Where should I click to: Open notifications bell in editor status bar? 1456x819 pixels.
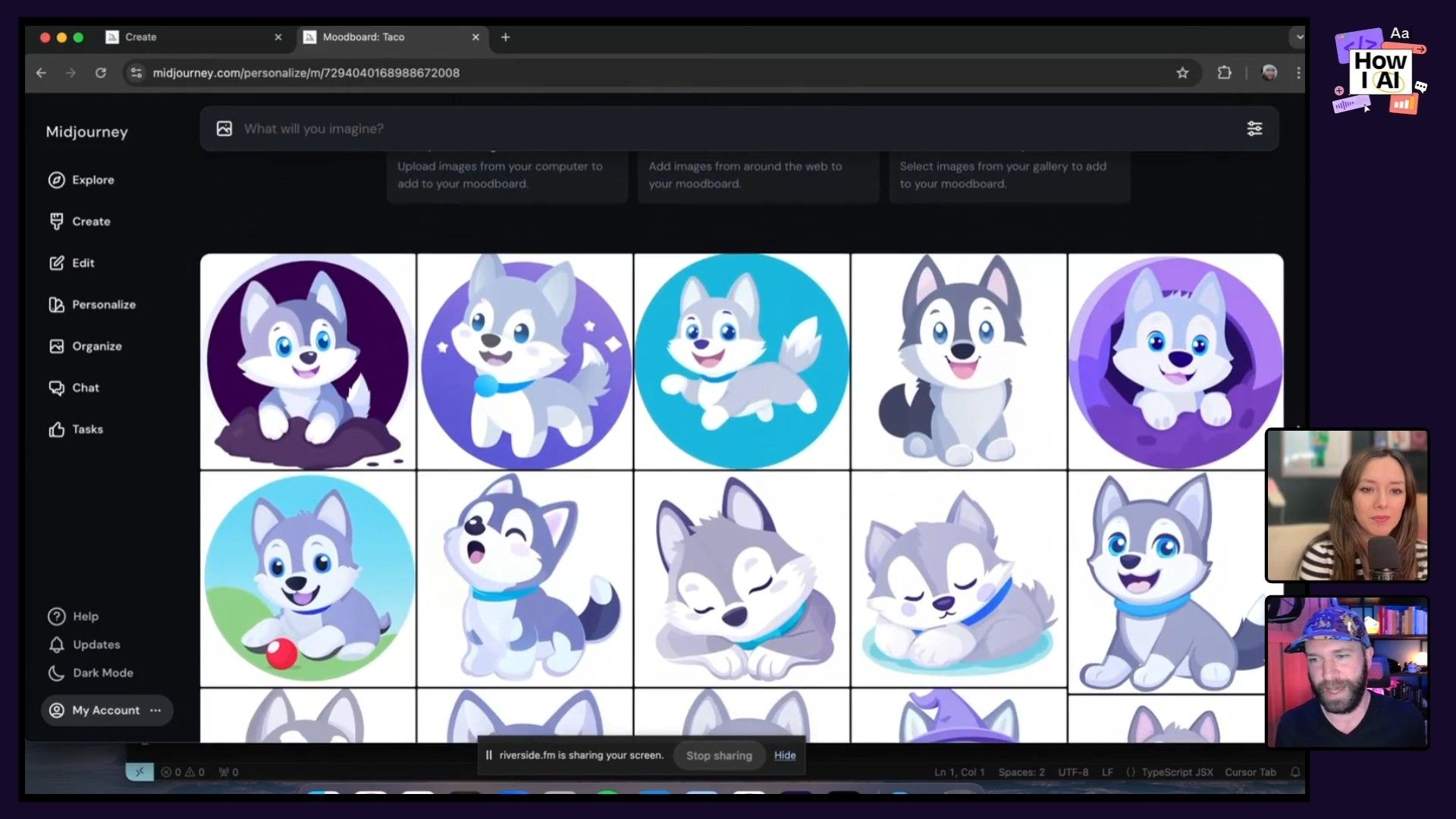(x=1295, y=772)
